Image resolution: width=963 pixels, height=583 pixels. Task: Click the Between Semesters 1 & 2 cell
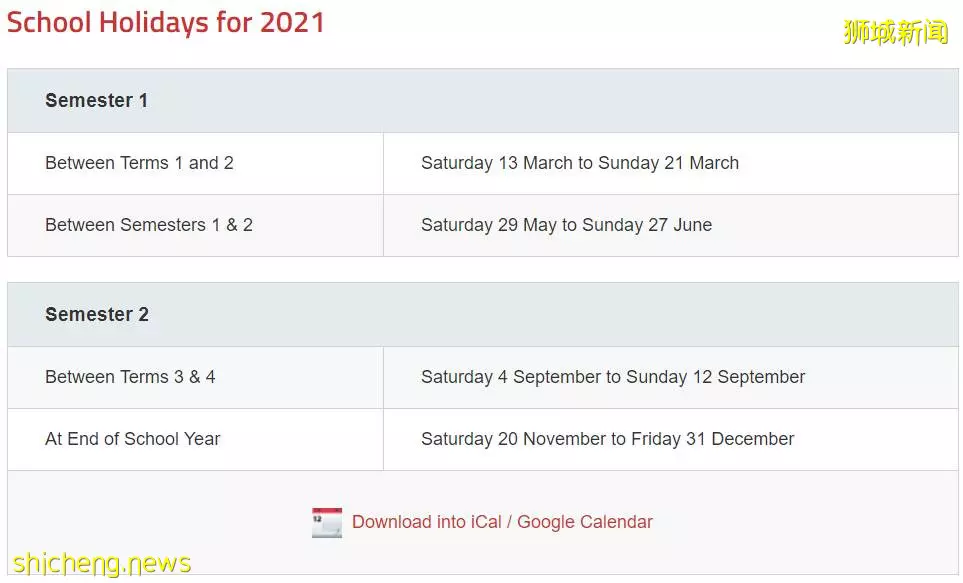[x=195, y=225]
